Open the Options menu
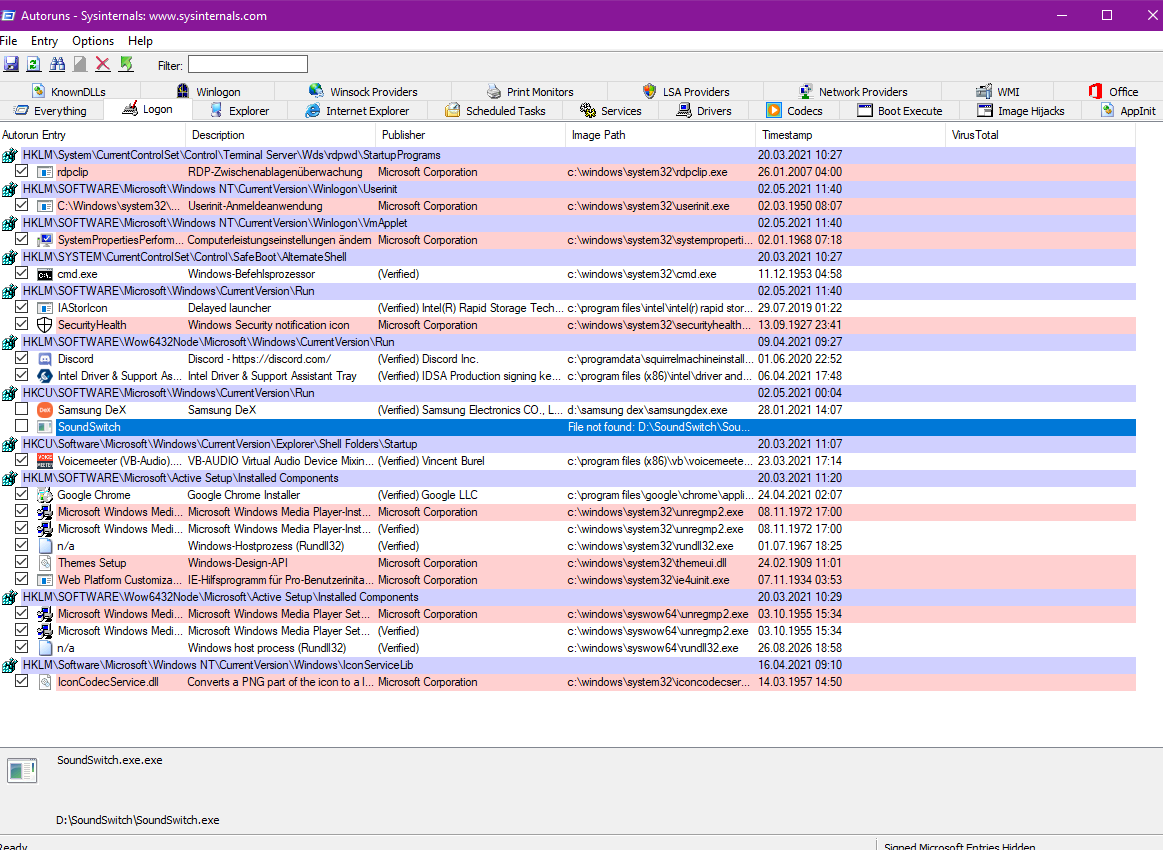The width and height of the screenshot is (1163, 850). [x=93, y=41]
